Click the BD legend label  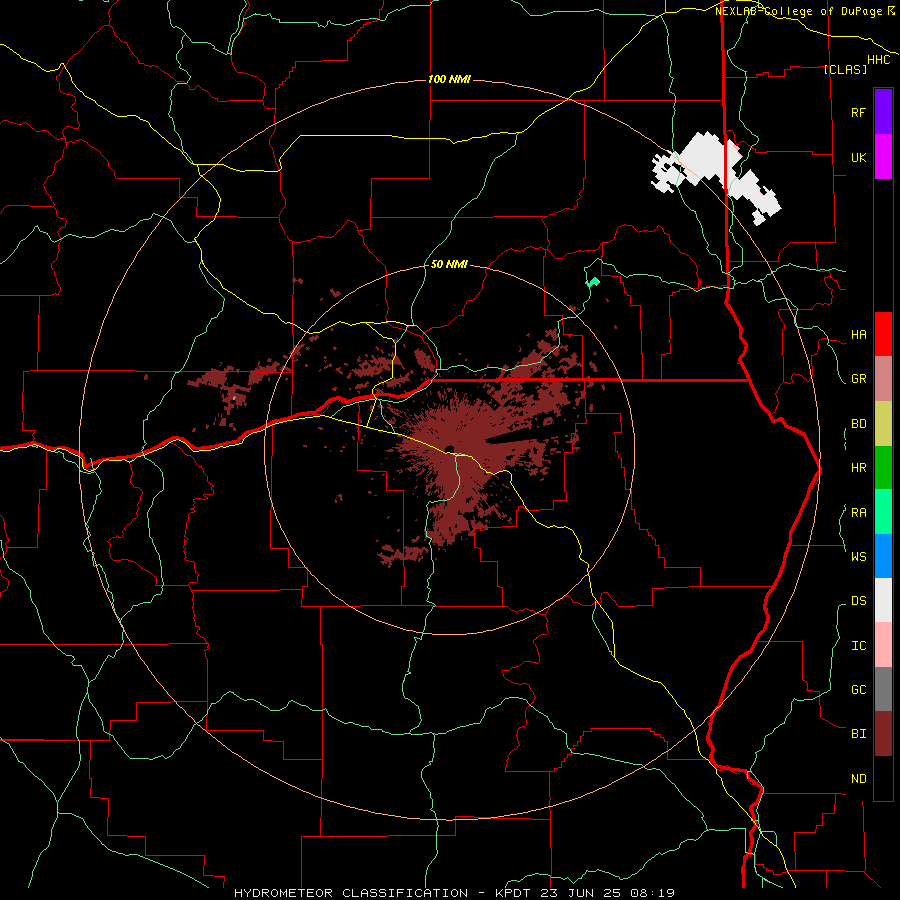point(858,424)
